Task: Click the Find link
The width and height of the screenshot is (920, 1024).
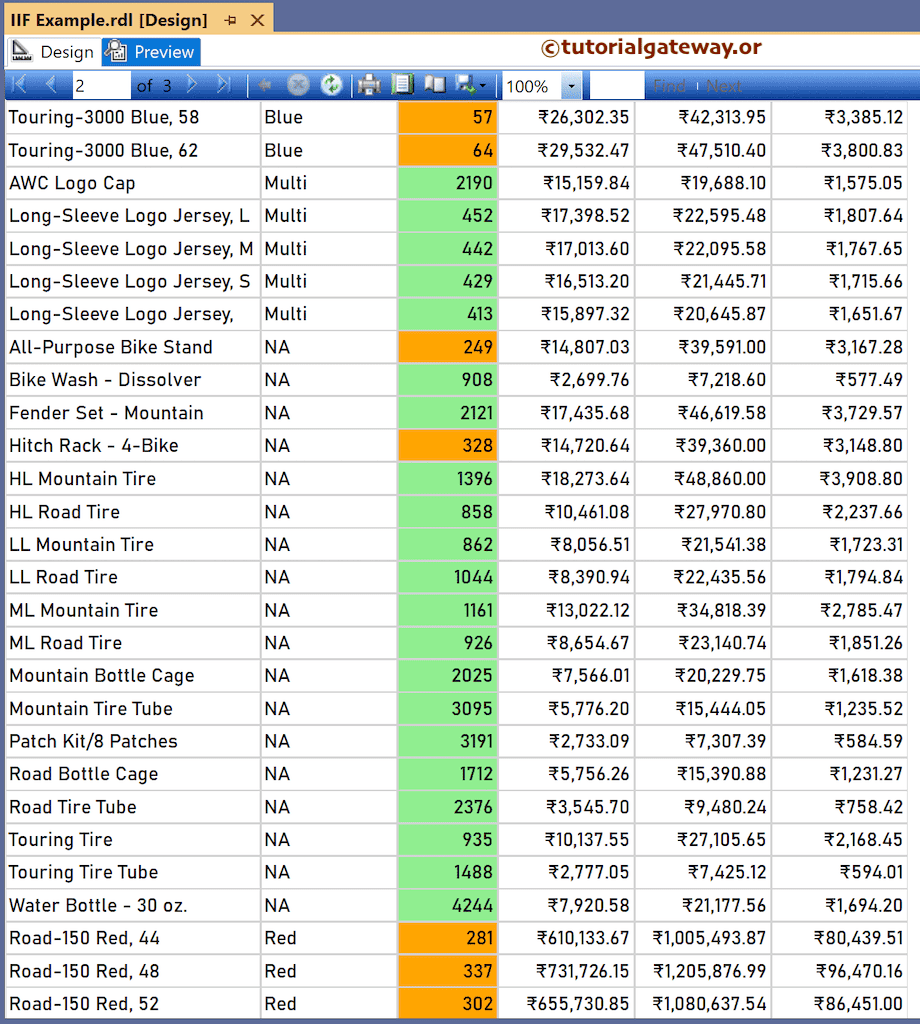Action: click(669, 84)
